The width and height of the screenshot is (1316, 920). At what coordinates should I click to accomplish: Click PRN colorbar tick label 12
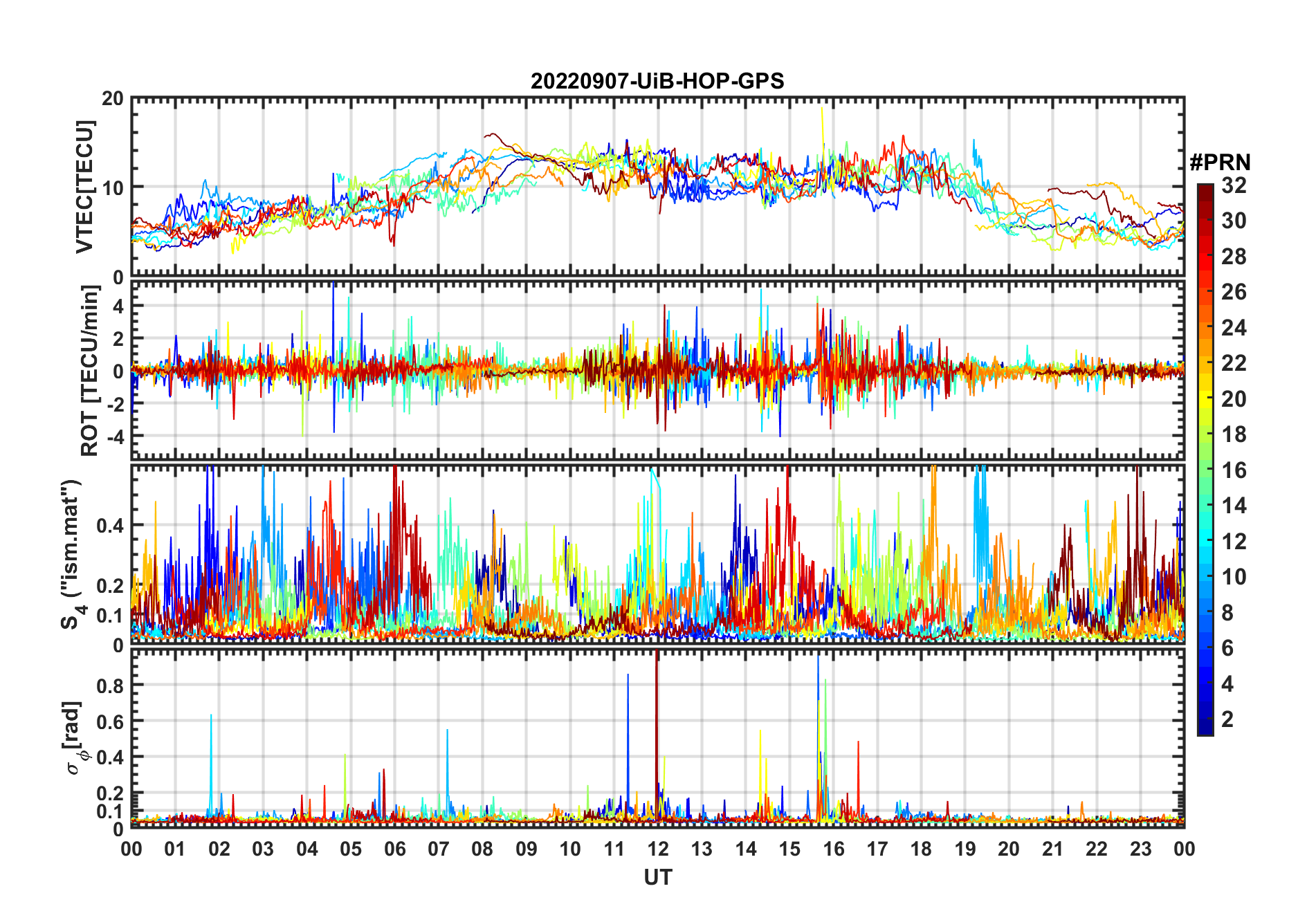coord(1234,541)
